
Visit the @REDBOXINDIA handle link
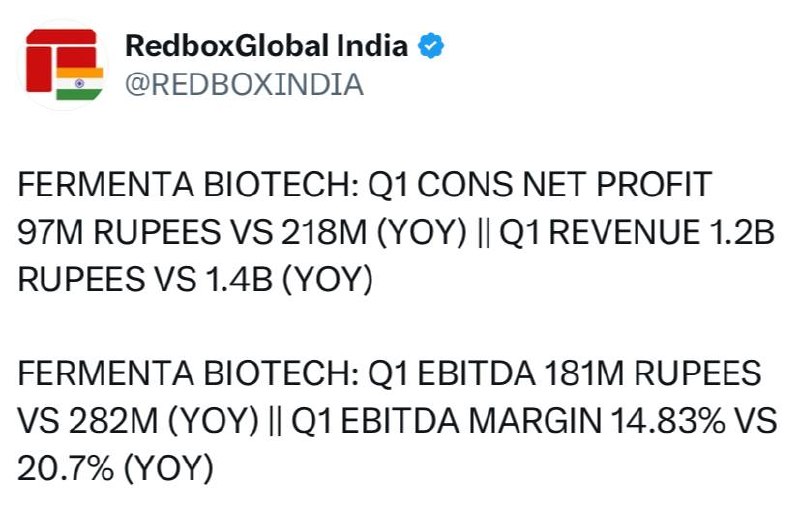coord(244,85)
